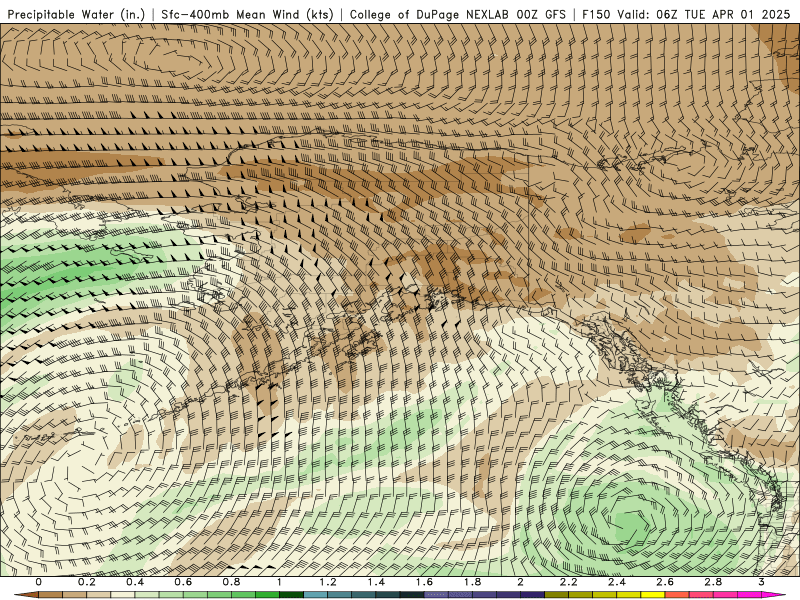
Task: Click the '0.6' color scale label
Action: click(x=183, y=582)
